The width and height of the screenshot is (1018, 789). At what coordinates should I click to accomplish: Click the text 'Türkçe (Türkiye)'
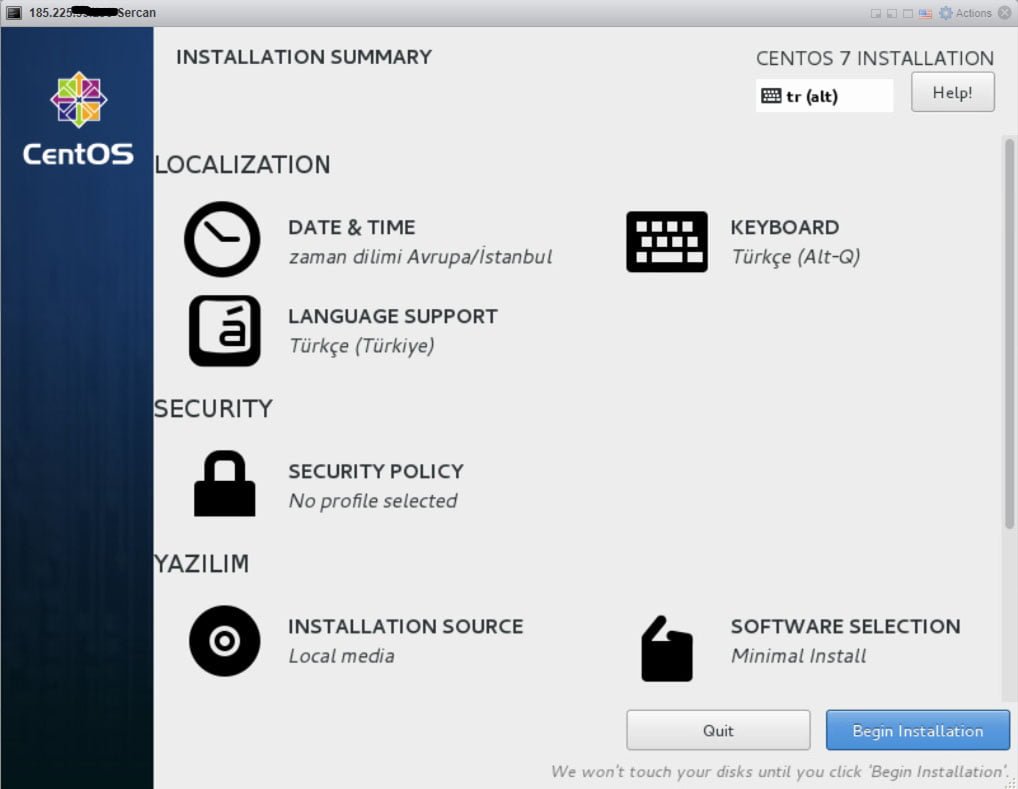point(362,345)
